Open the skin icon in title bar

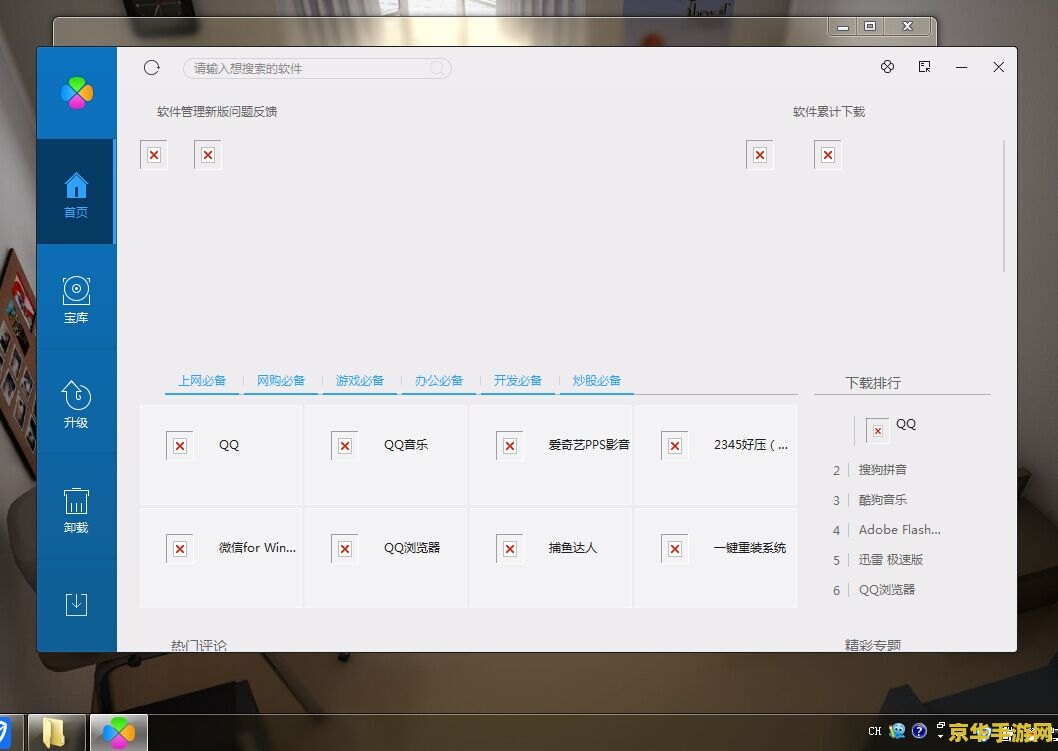pos(887,66)
